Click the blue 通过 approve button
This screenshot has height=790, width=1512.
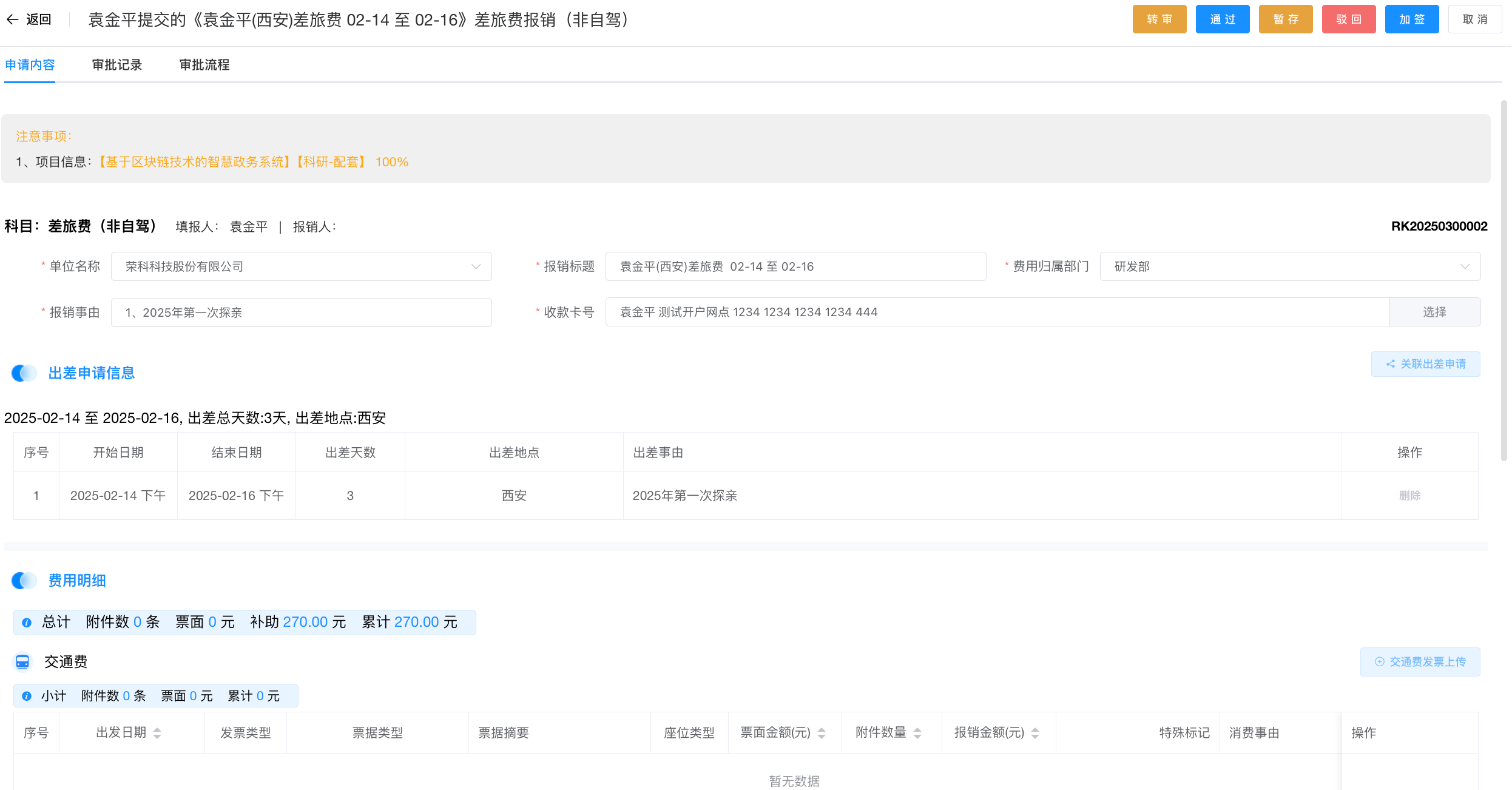[1222, 19]
